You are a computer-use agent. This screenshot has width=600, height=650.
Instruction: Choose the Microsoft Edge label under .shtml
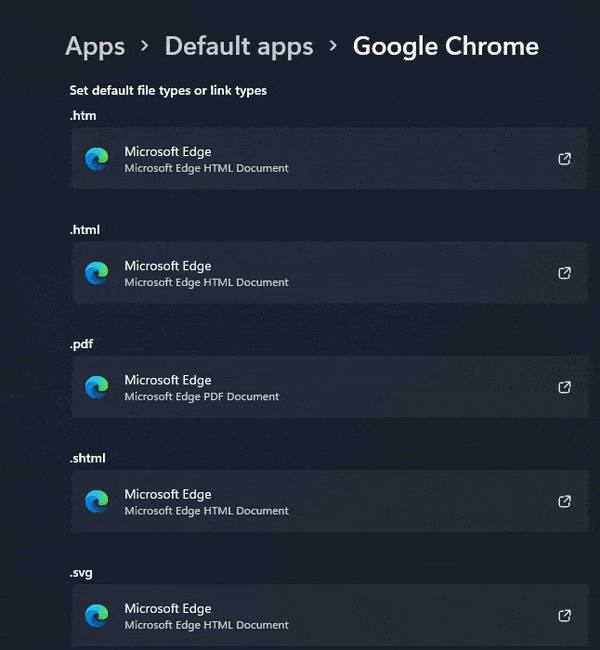tap(167, 494)
